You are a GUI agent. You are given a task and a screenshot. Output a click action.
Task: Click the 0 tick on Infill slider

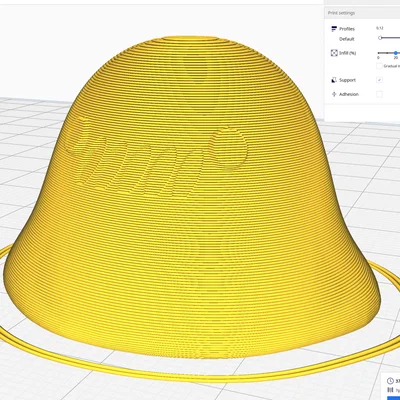[378, 58]
